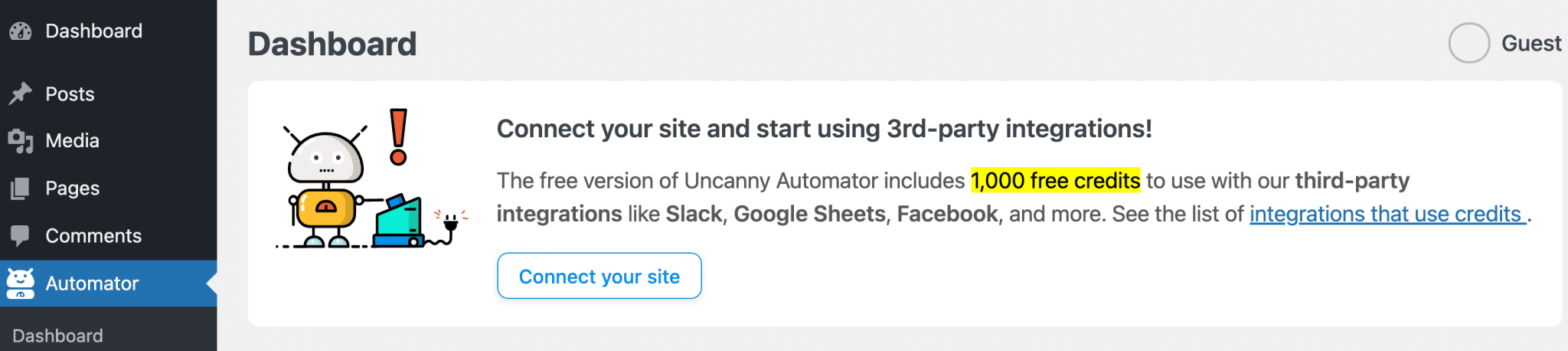Image resolution: width=1568 pixels, height=351 pixels.
Task: Select the Automator menu label
Action: [x=92, y=284]
